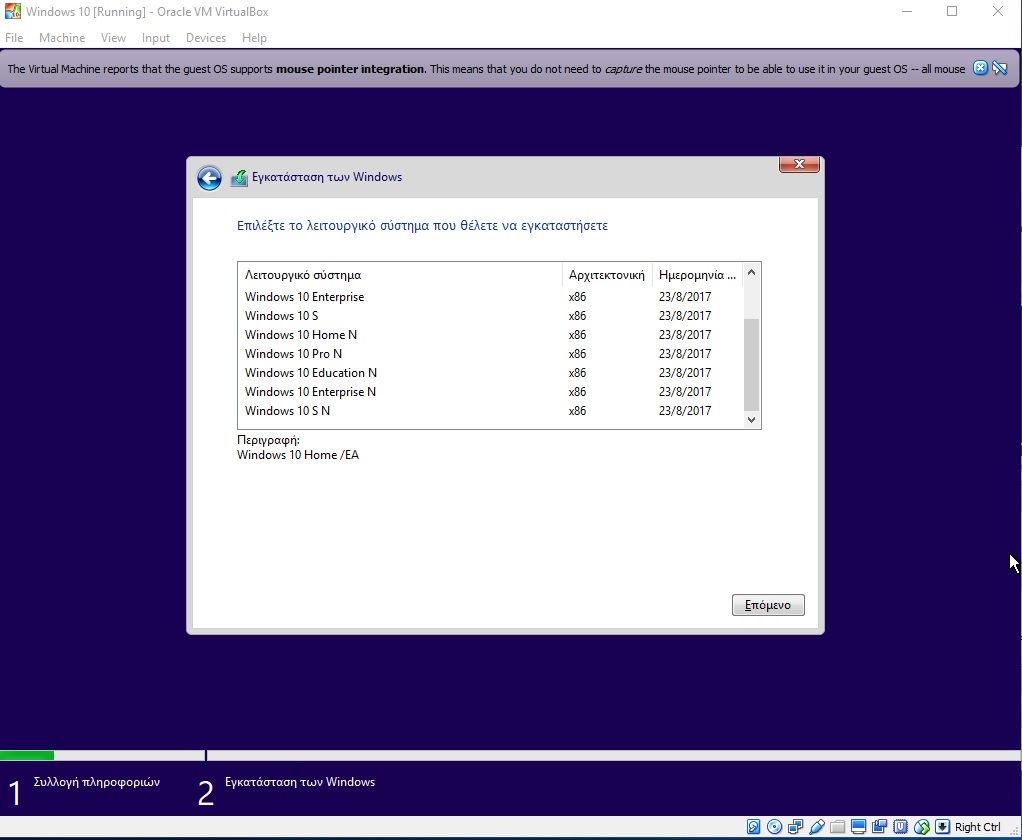Viewport: 1022px width, 840px height.
Task: Open the optical disc drive status icon
Action: coord(774,827)
